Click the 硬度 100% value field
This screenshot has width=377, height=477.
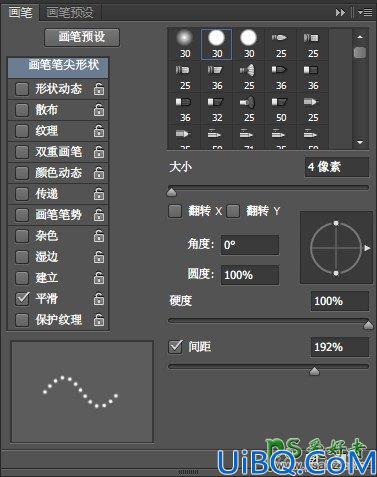[340, 301]
